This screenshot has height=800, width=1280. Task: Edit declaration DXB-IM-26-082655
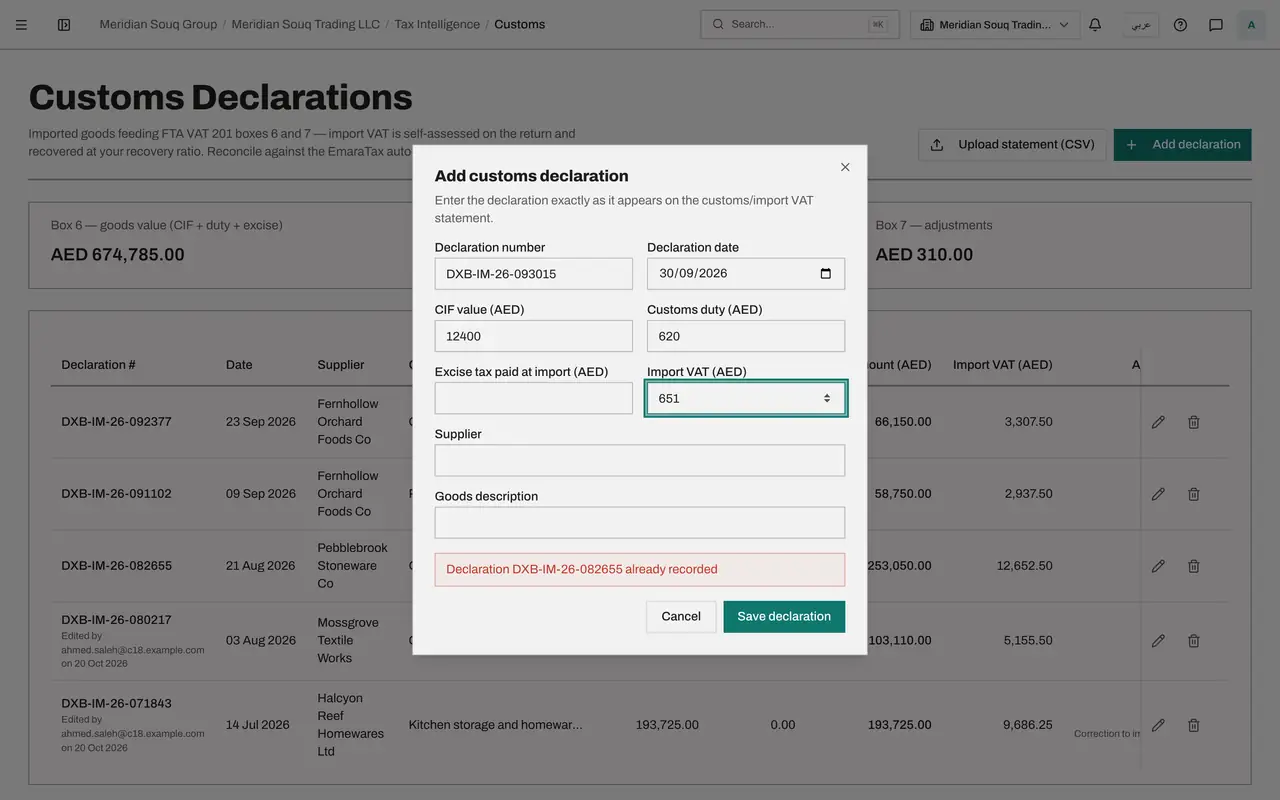pos(1158,566)
